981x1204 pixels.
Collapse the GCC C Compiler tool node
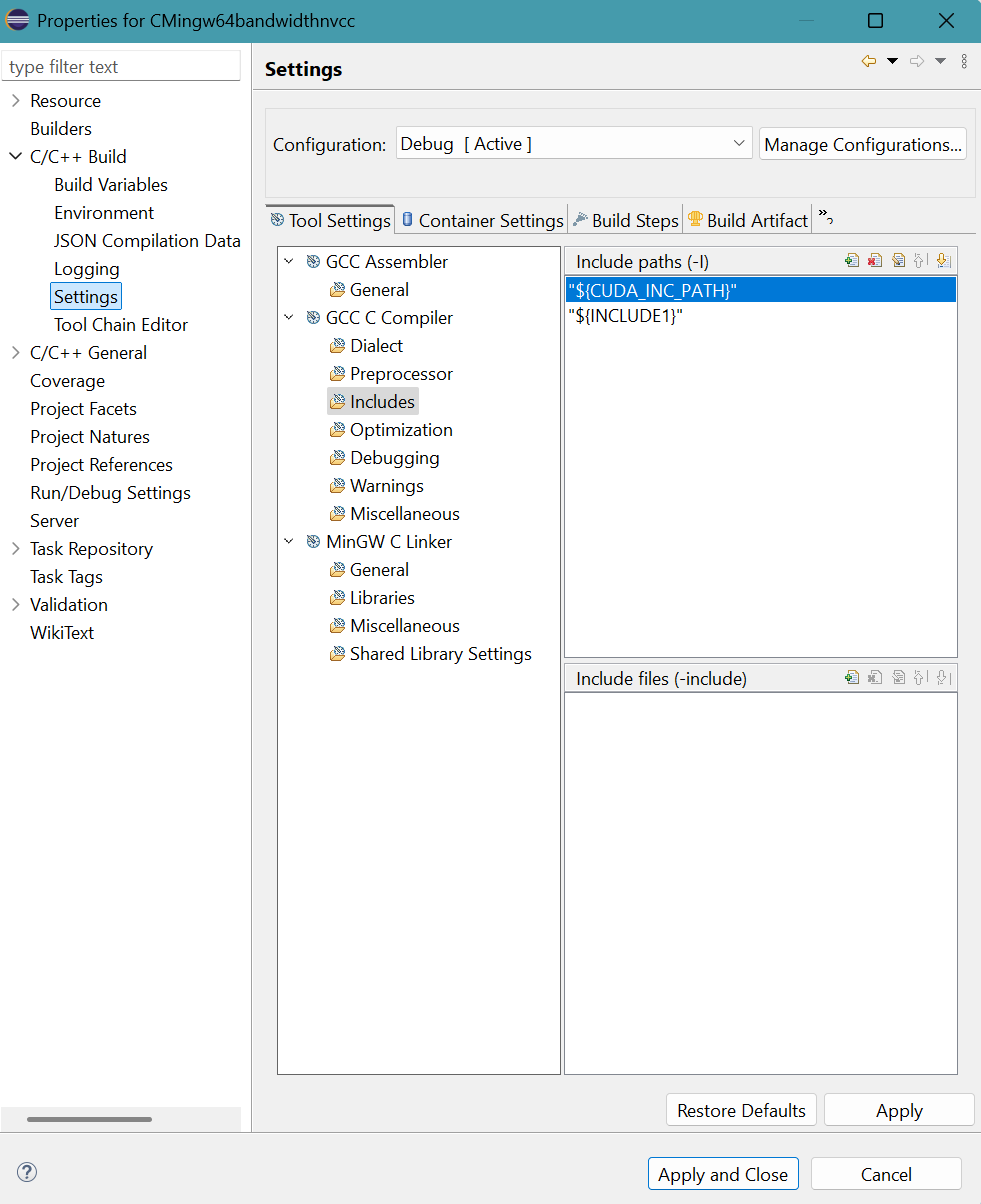point(289,318)
